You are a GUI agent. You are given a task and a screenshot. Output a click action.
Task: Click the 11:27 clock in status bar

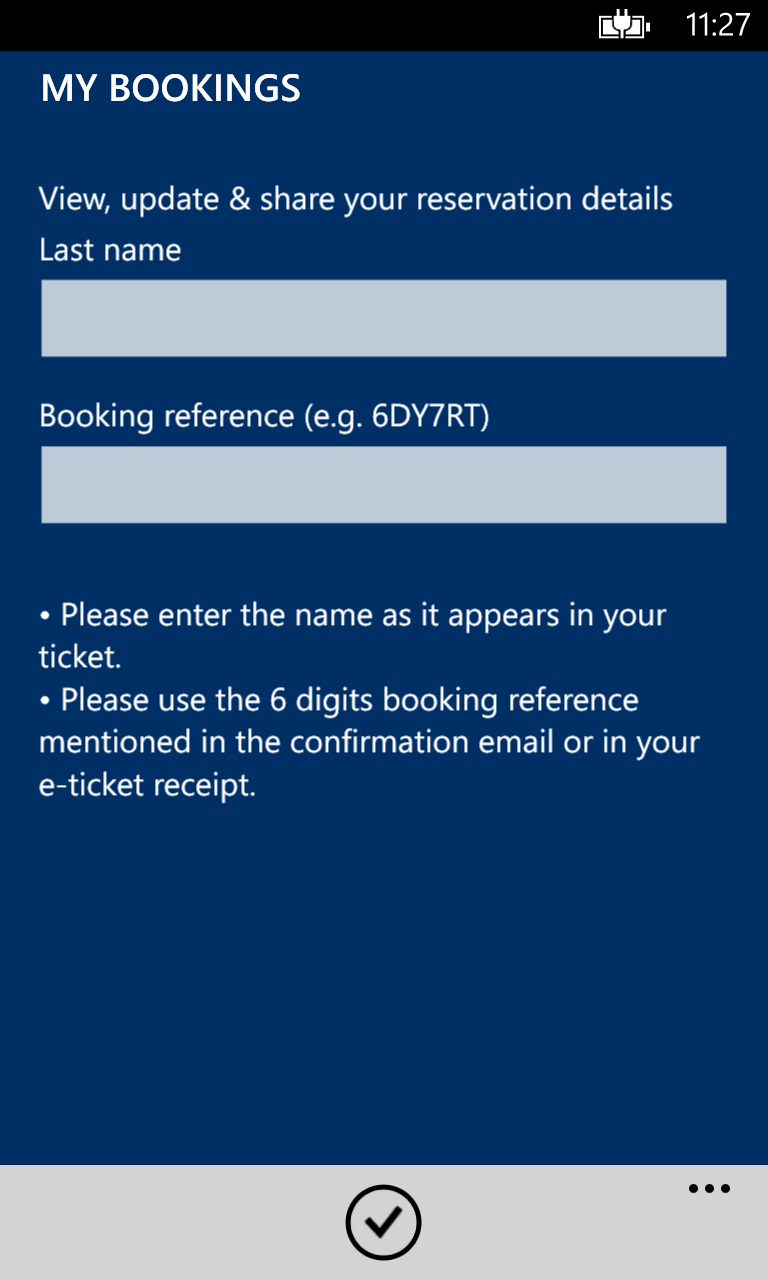point(717,25)
